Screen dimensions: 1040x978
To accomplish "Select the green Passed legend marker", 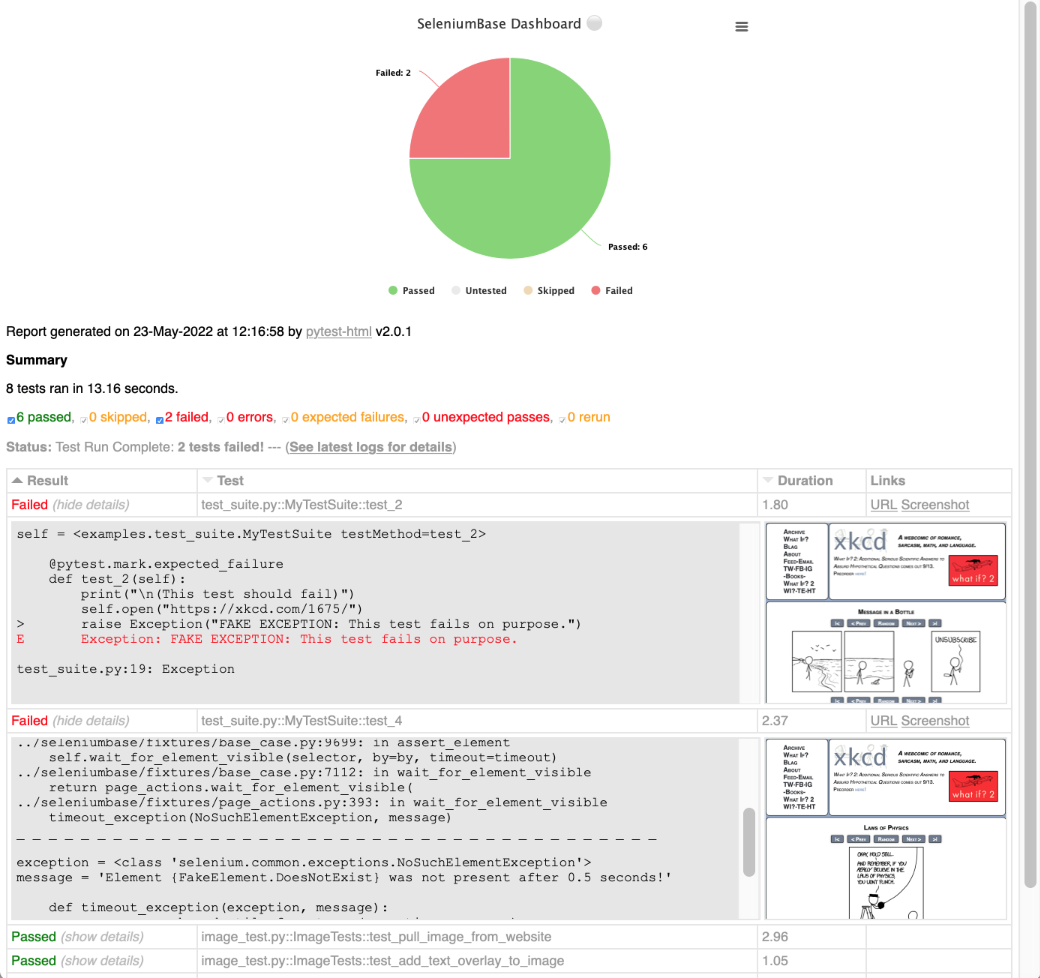I will tap(393, 290).
